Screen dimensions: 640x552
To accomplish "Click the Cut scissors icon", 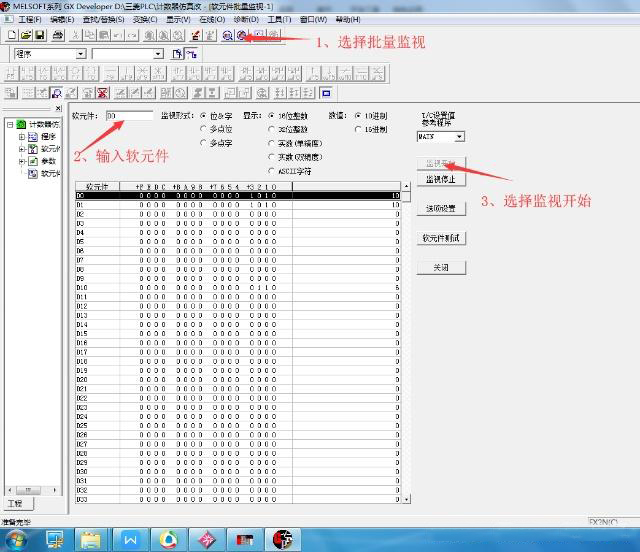I will 76,35.
